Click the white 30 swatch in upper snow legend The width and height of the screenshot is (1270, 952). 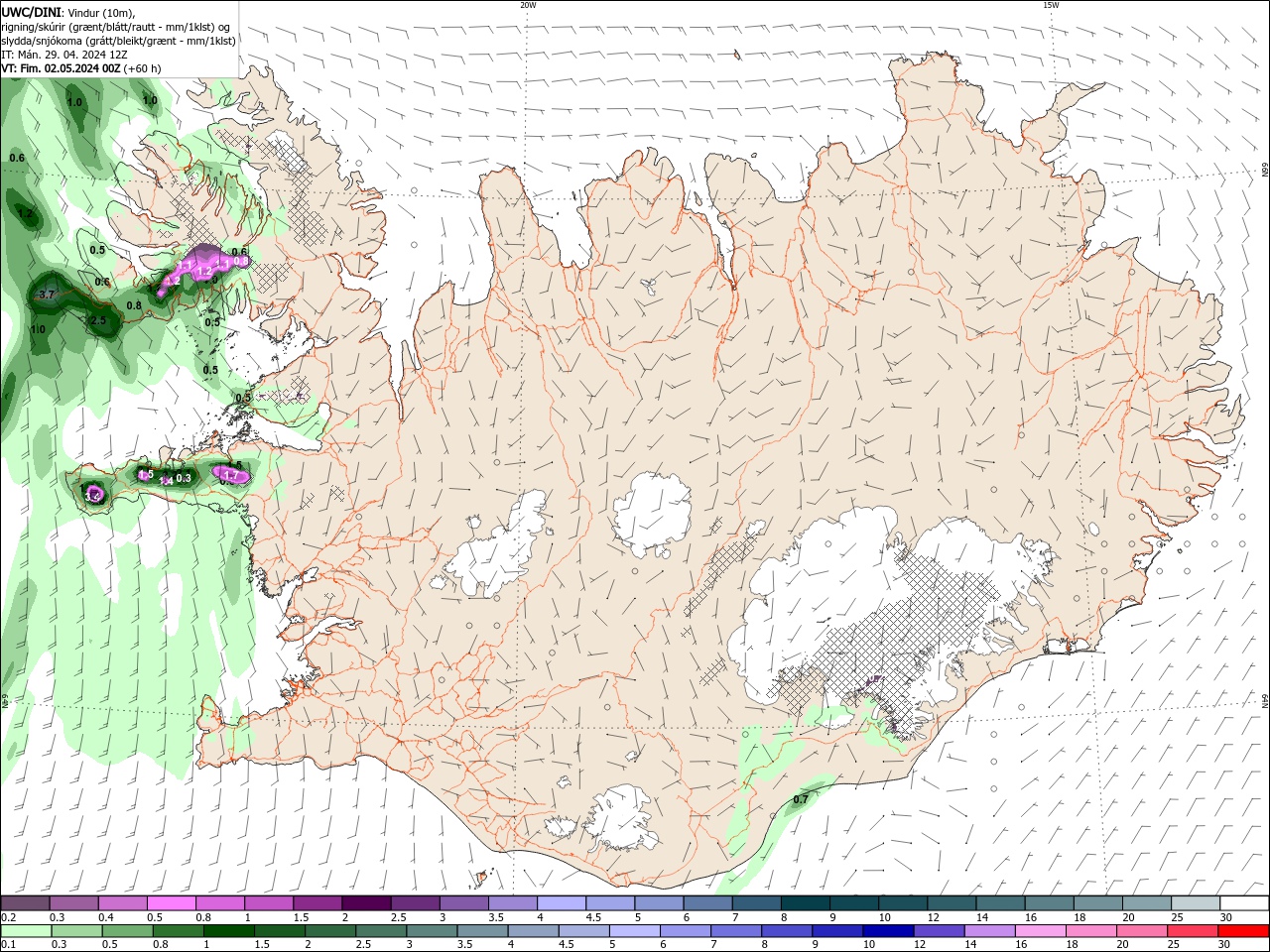(x=1245, y=903)
